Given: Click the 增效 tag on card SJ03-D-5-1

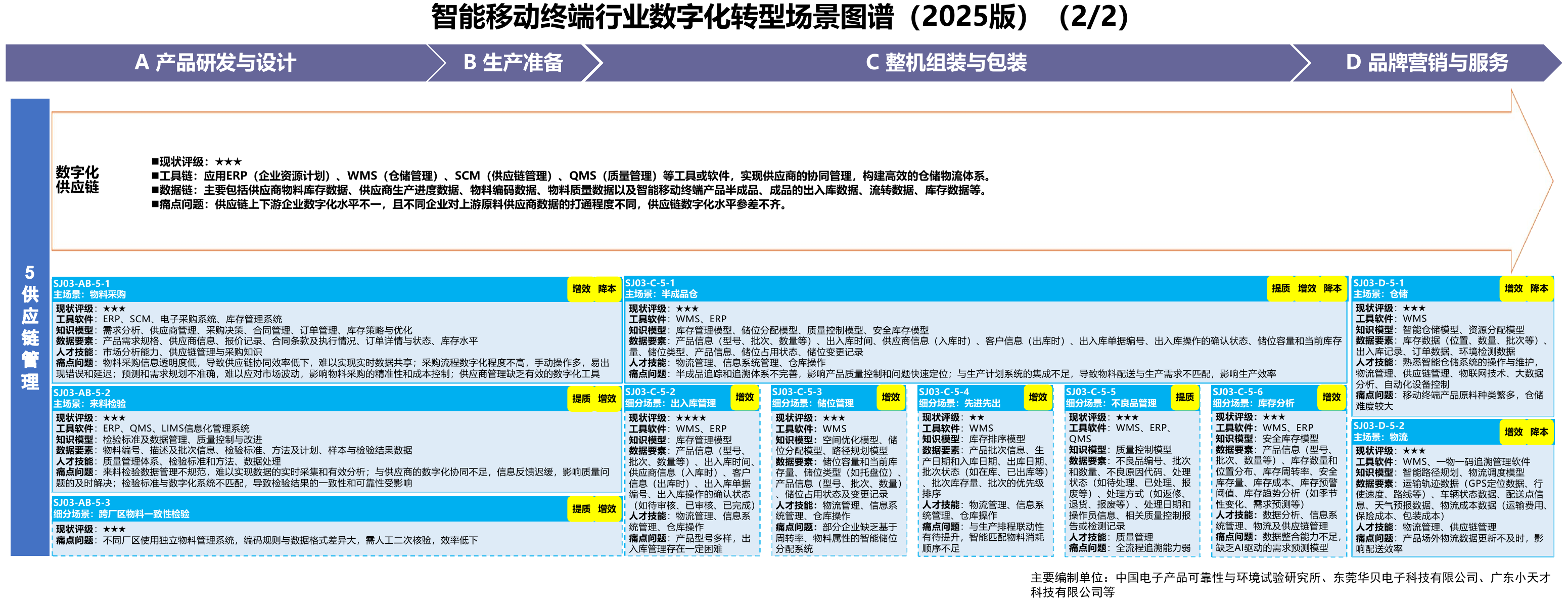Looking at the screenshot, I should click(1514, 289).
